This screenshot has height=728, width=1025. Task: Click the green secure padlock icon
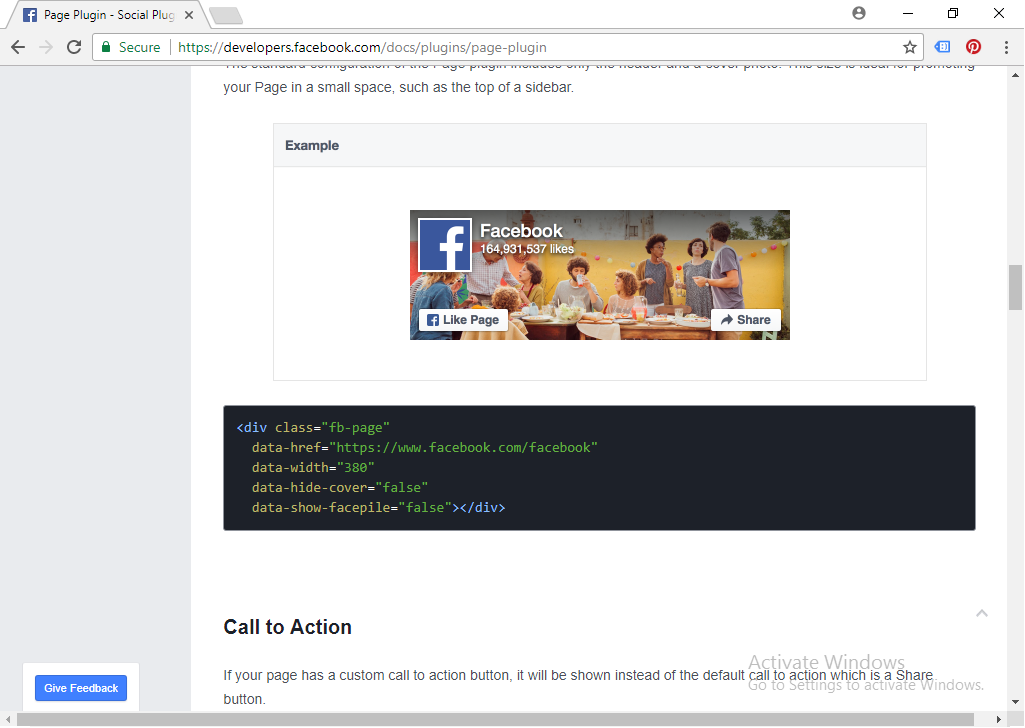click(x=106, y=47)
